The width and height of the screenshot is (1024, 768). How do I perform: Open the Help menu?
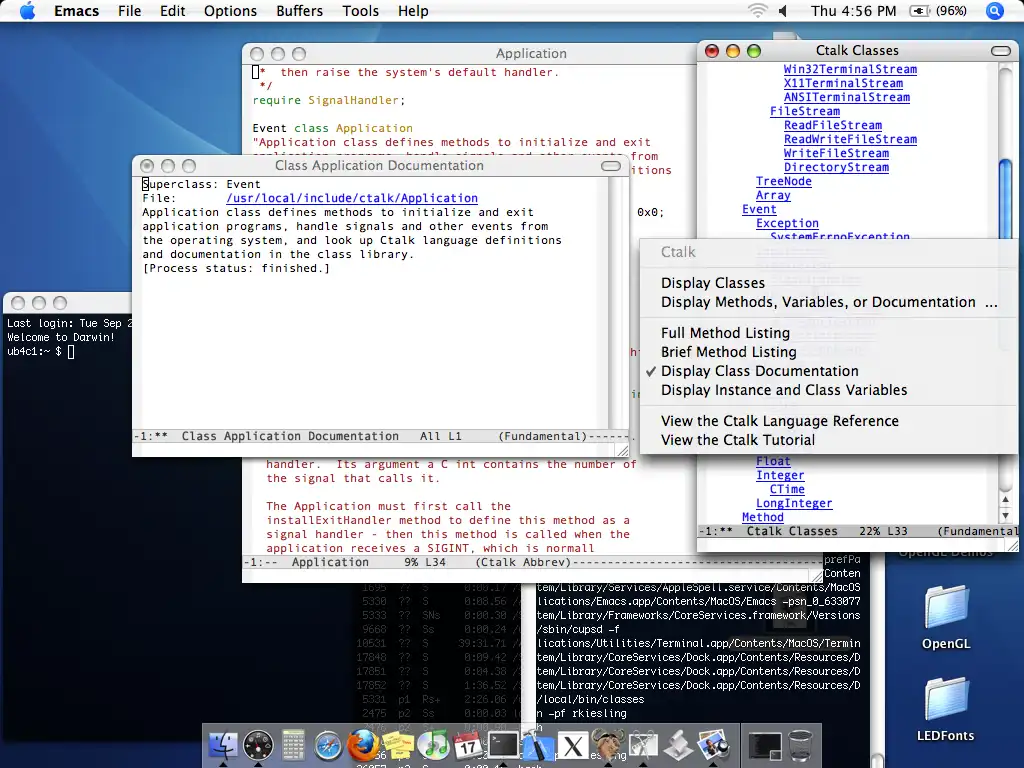pyautogui.click(x=413, y=11)
